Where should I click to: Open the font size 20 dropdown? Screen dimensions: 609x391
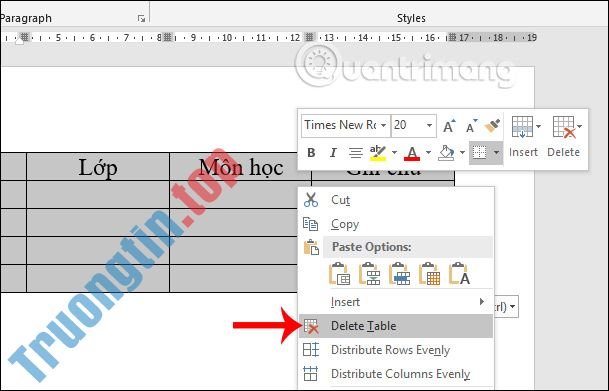pos(429,125)
